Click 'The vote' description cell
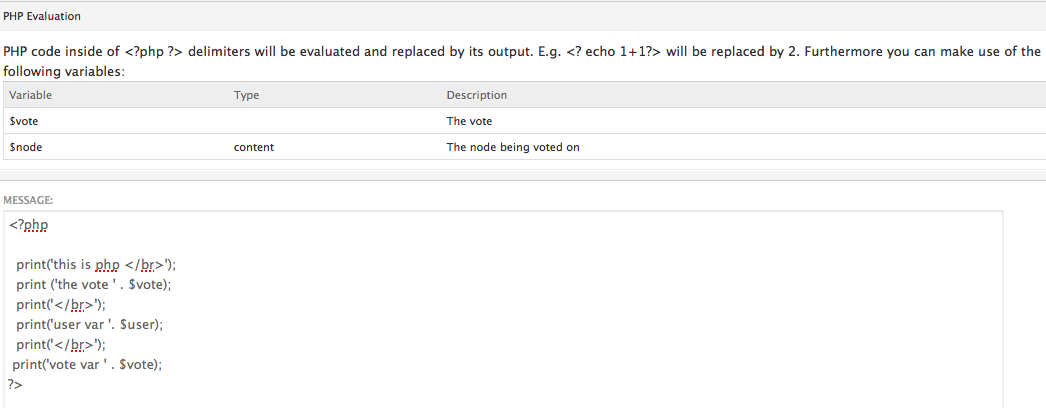Screen dimensions: 1046x408 pyautogui.click(x=469, y=121)
